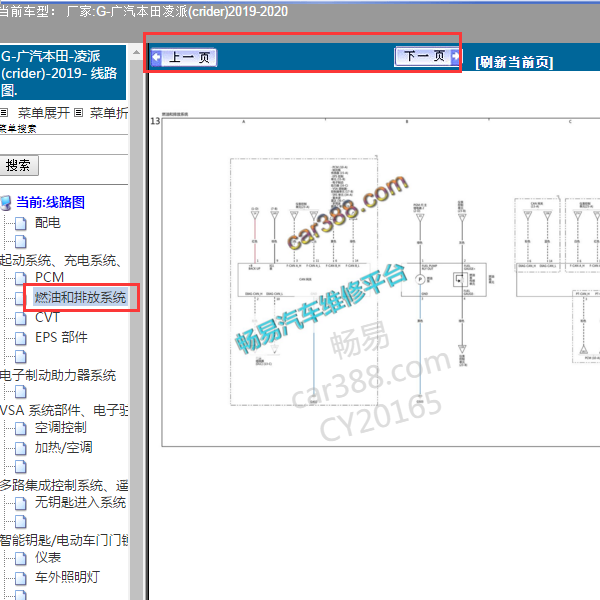The height and width of the screenshot is (600, 600).
Task: Select 燃油和排放系统 tree item
Action: (x=80, y=297)
